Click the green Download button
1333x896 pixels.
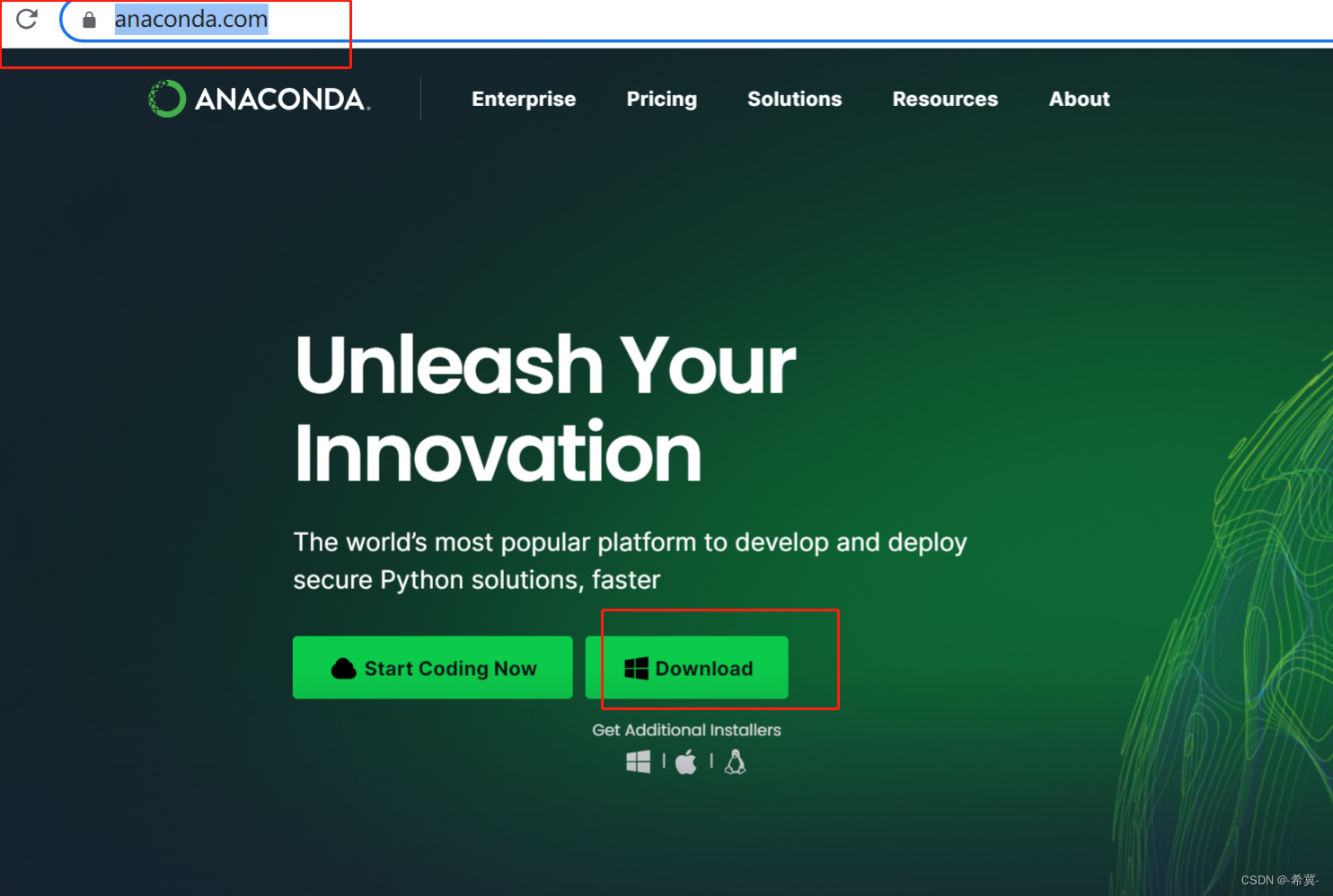pyautogui.click(x=687, y=668)
